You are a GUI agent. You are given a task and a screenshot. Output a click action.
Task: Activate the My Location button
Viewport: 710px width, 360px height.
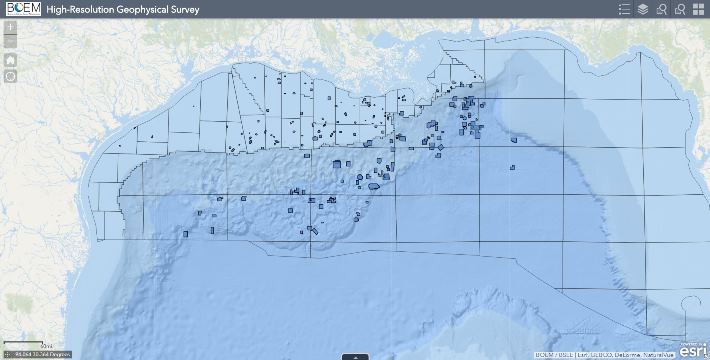coord(10,76)
